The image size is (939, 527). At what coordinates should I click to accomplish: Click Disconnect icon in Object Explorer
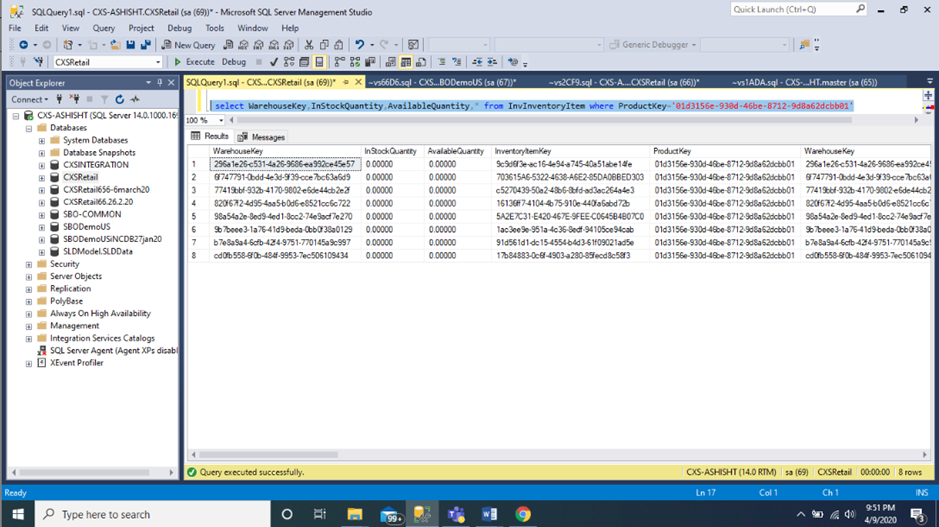pos(74,99)
